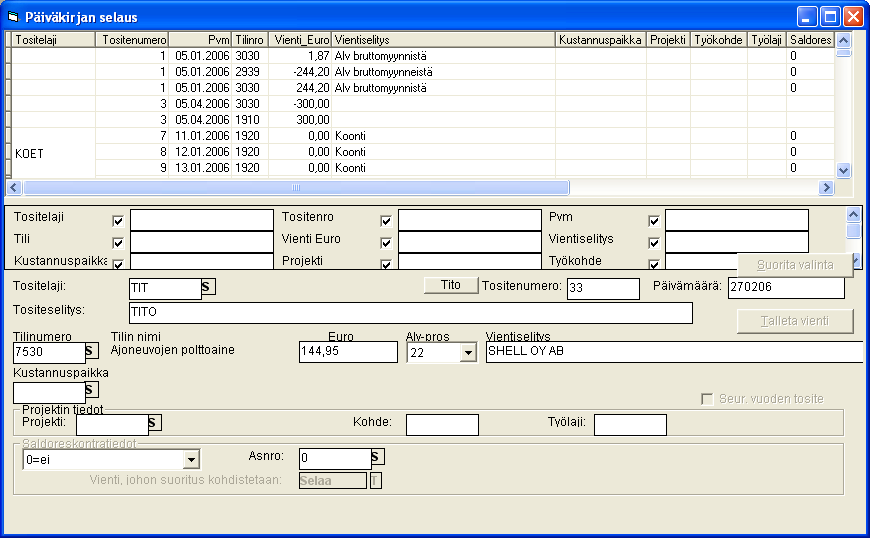Click the Tositeselitys field containing TITO
870x538 pixels.
tap(411, 313)
